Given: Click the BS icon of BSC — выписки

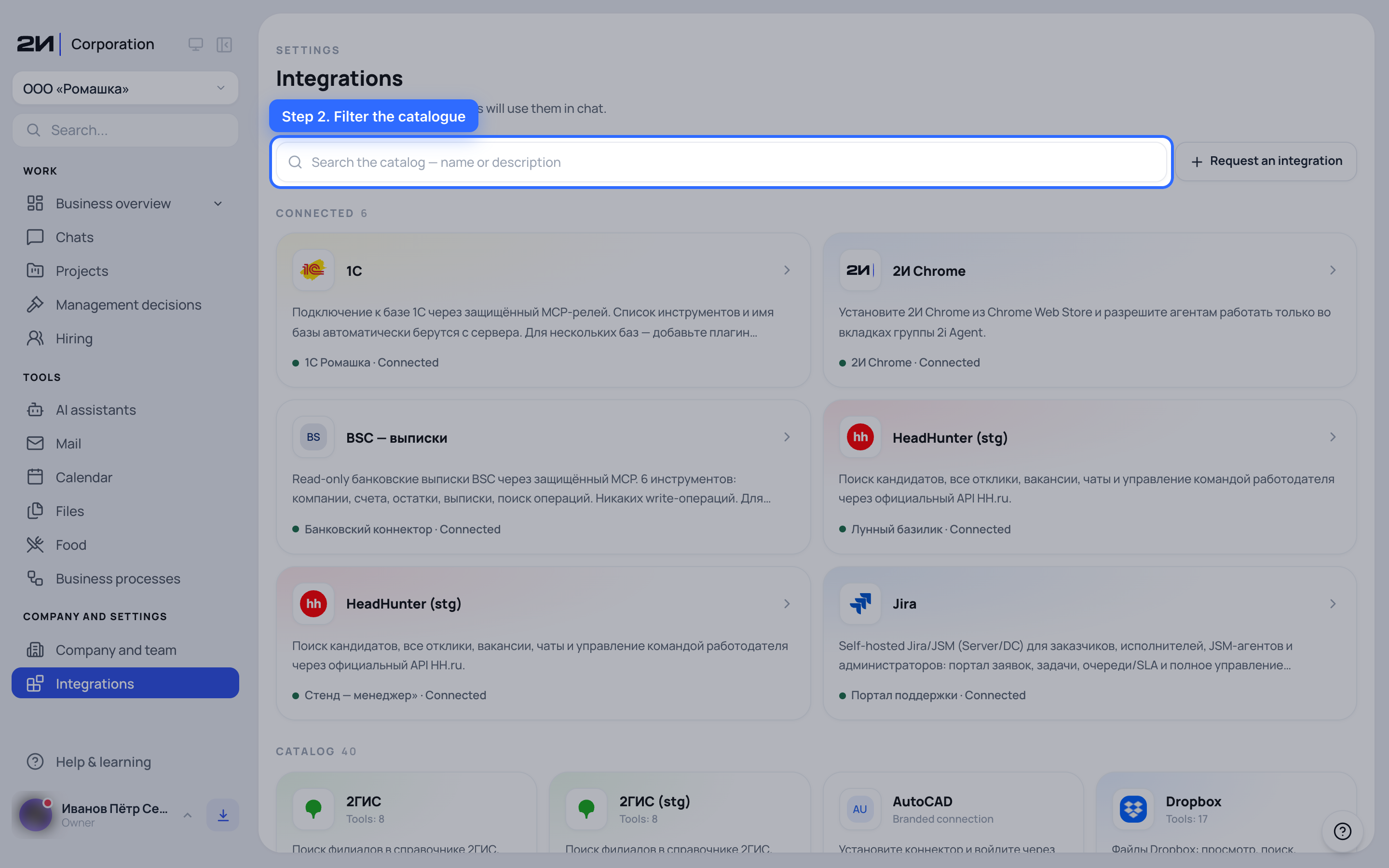Looking at the screenshot, I should pos(313,437).
